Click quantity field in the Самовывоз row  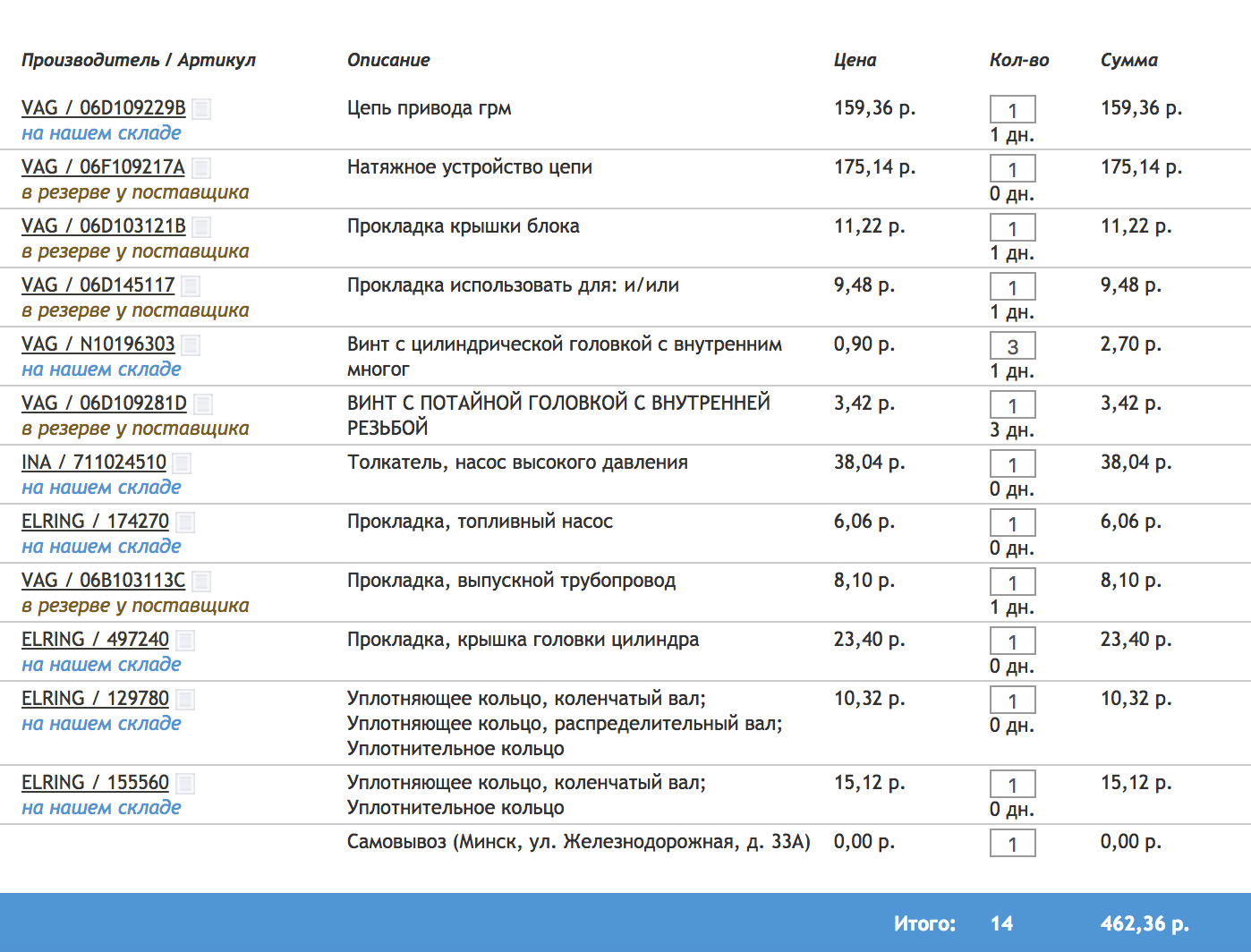click(1012, 844)
